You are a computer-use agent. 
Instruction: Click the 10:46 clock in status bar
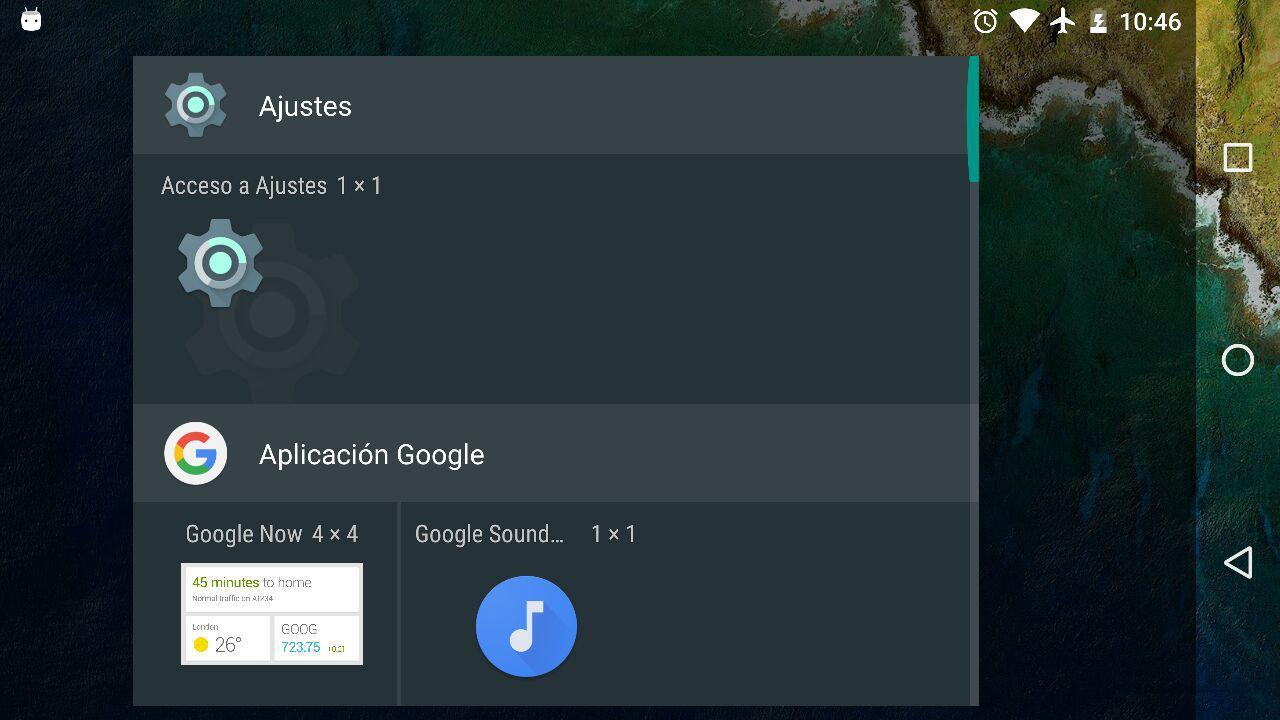pos(1150,21)
